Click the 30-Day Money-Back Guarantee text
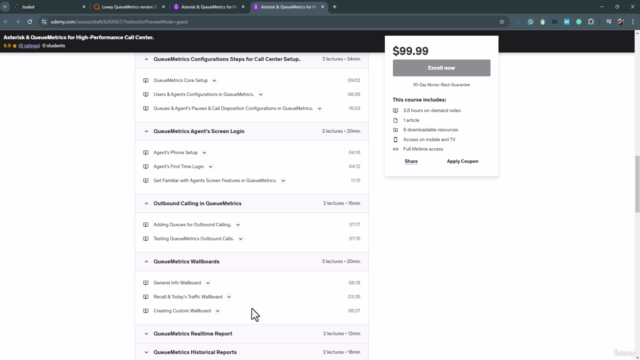Image resolution: width=640 pixels, height=360 pixels. point(441,85)
